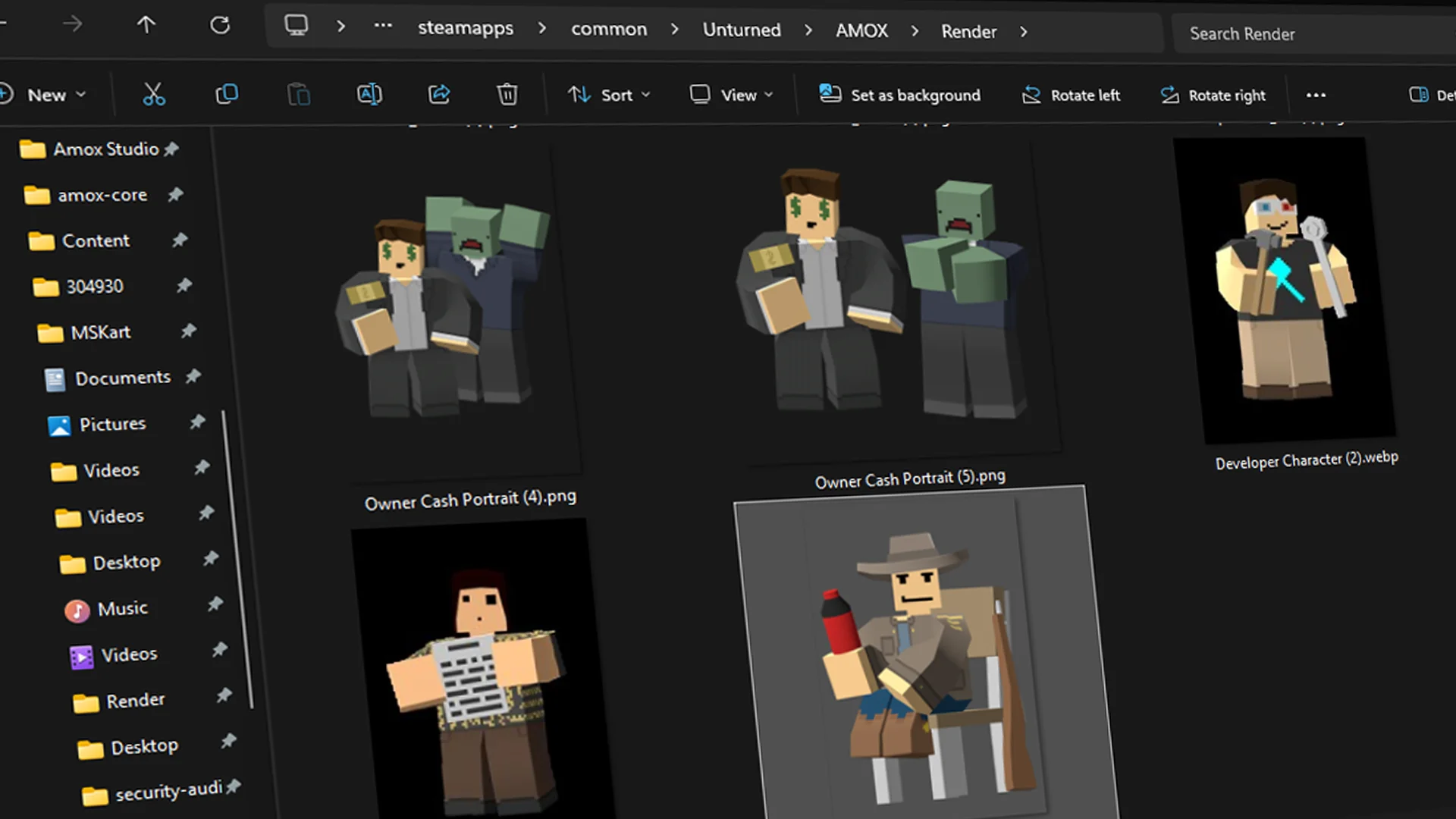Expand chevron after monitor icon
The image size is (1456, 819).
point(341,27)
